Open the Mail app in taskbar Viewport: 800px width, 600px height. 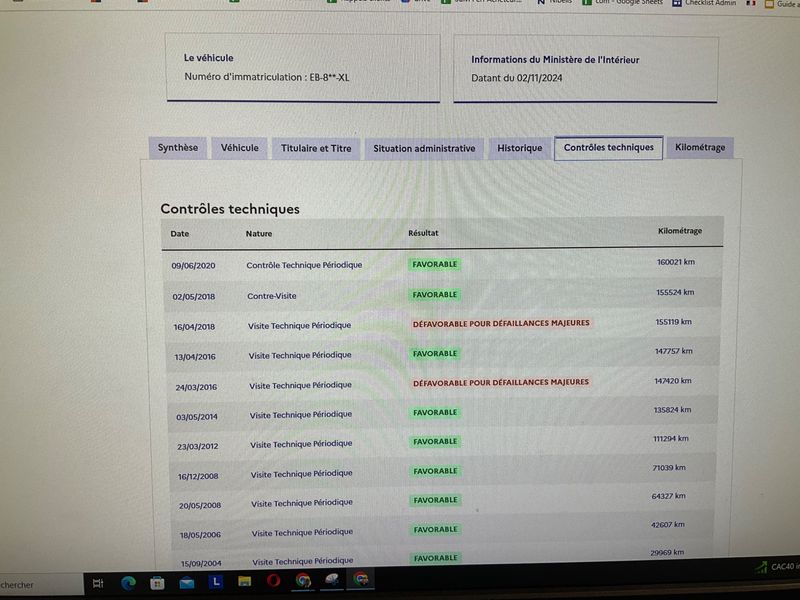(x=186, y=582)
